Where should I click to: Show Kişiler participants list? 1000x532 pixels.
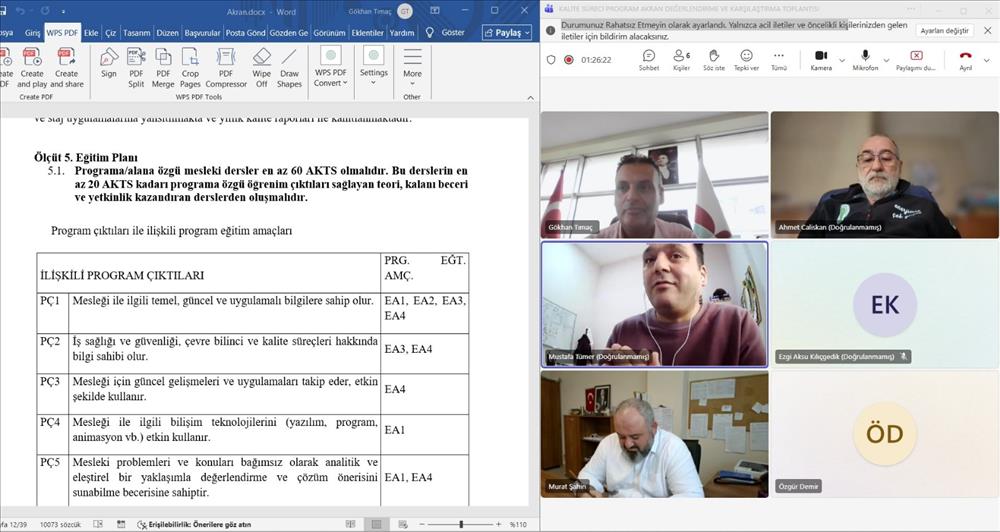tap(681, 59)
